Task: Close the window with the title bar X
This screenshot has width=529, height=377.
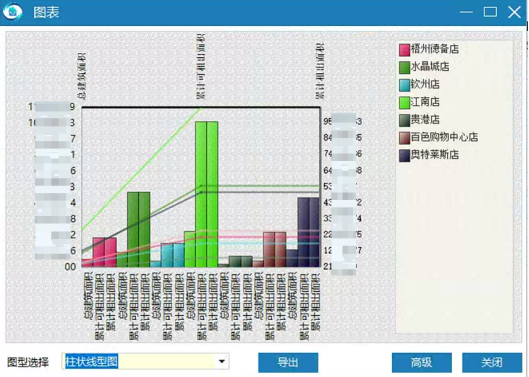Action: (x=514, y=12)
